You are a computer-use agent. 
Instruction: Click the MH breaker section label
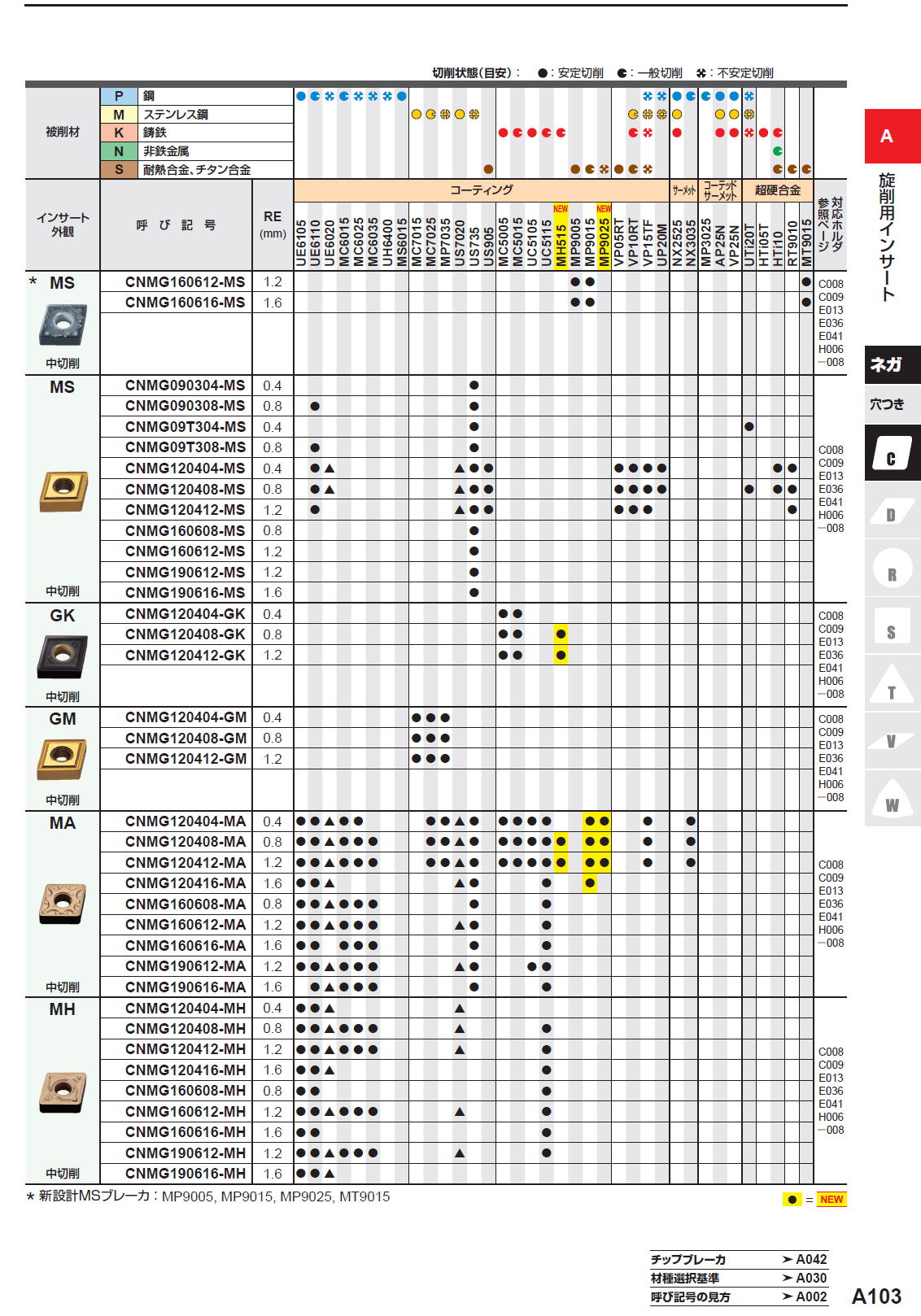[x=63, y=1009]
